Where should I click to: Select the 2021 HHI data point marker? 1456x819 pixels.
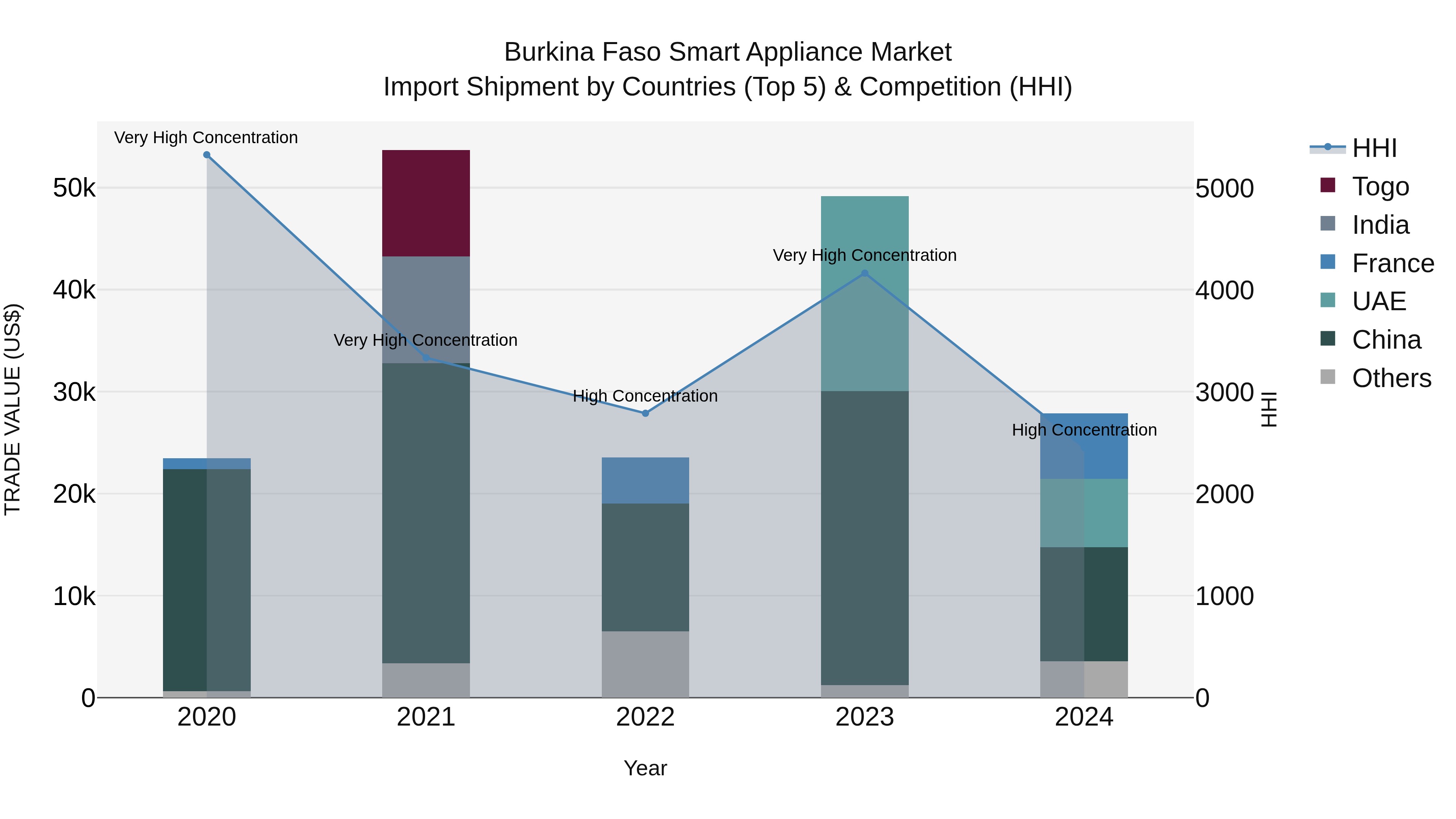[426, 358]
